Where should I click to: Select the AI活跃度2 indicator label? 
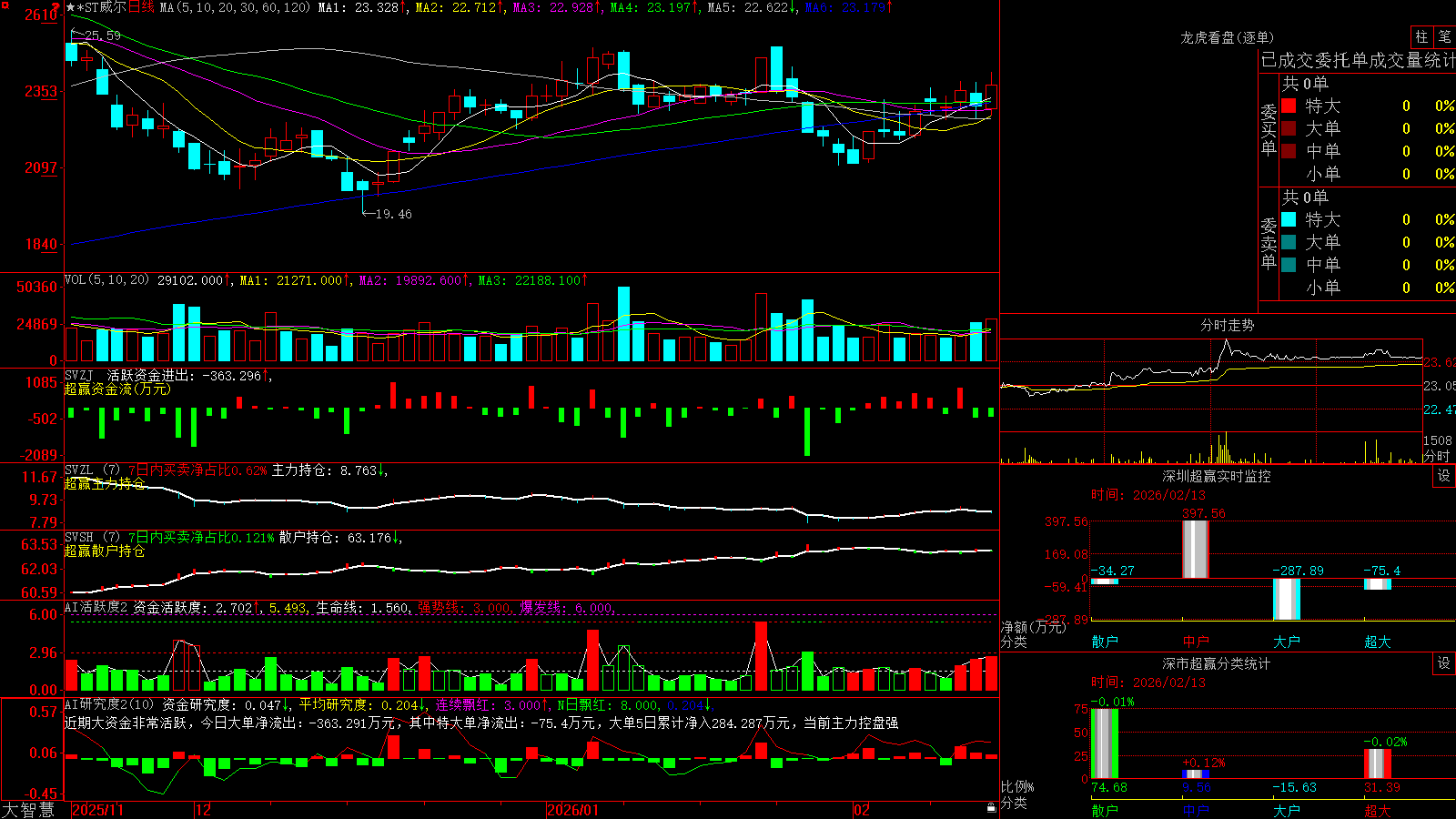96,608
